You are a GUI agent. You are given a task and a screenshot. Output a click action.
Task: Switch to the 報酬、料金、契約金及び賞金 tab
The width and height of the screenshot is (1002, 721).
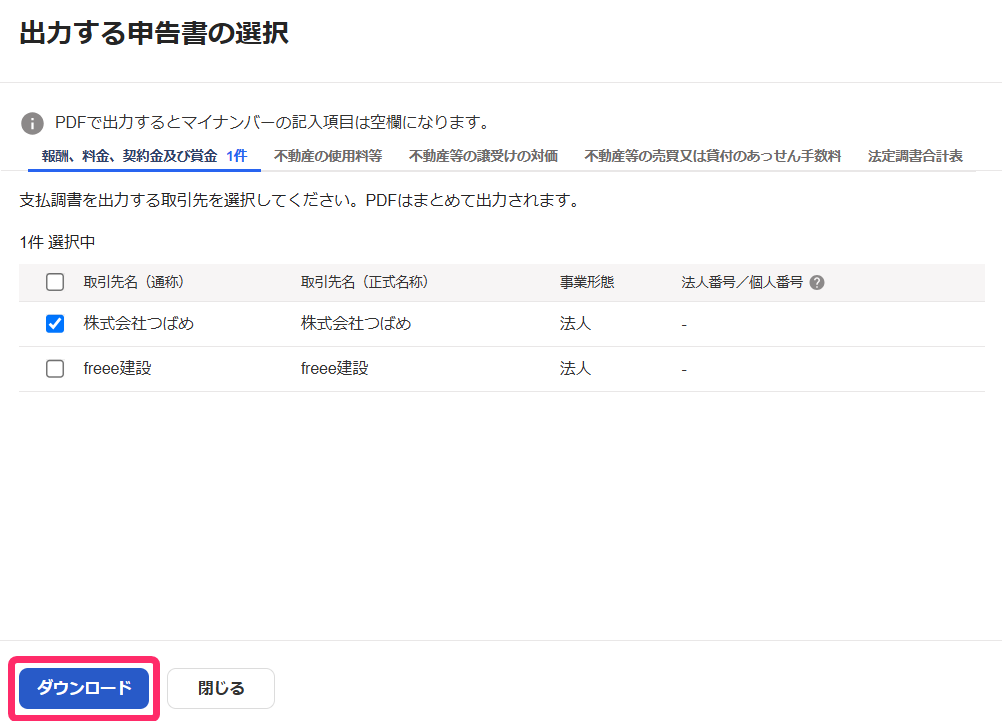(144, 156)
